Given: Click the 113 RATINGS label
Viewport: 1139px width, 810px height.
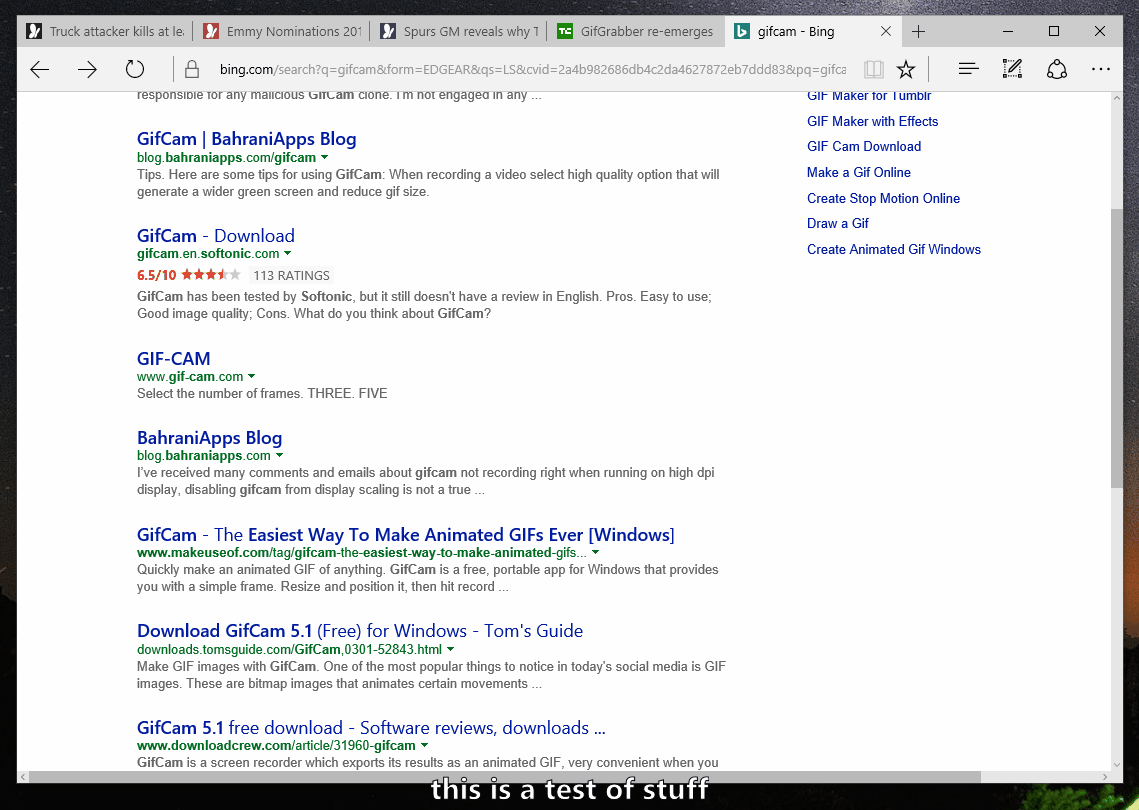Looking at the screenshot, I should 291,275.
